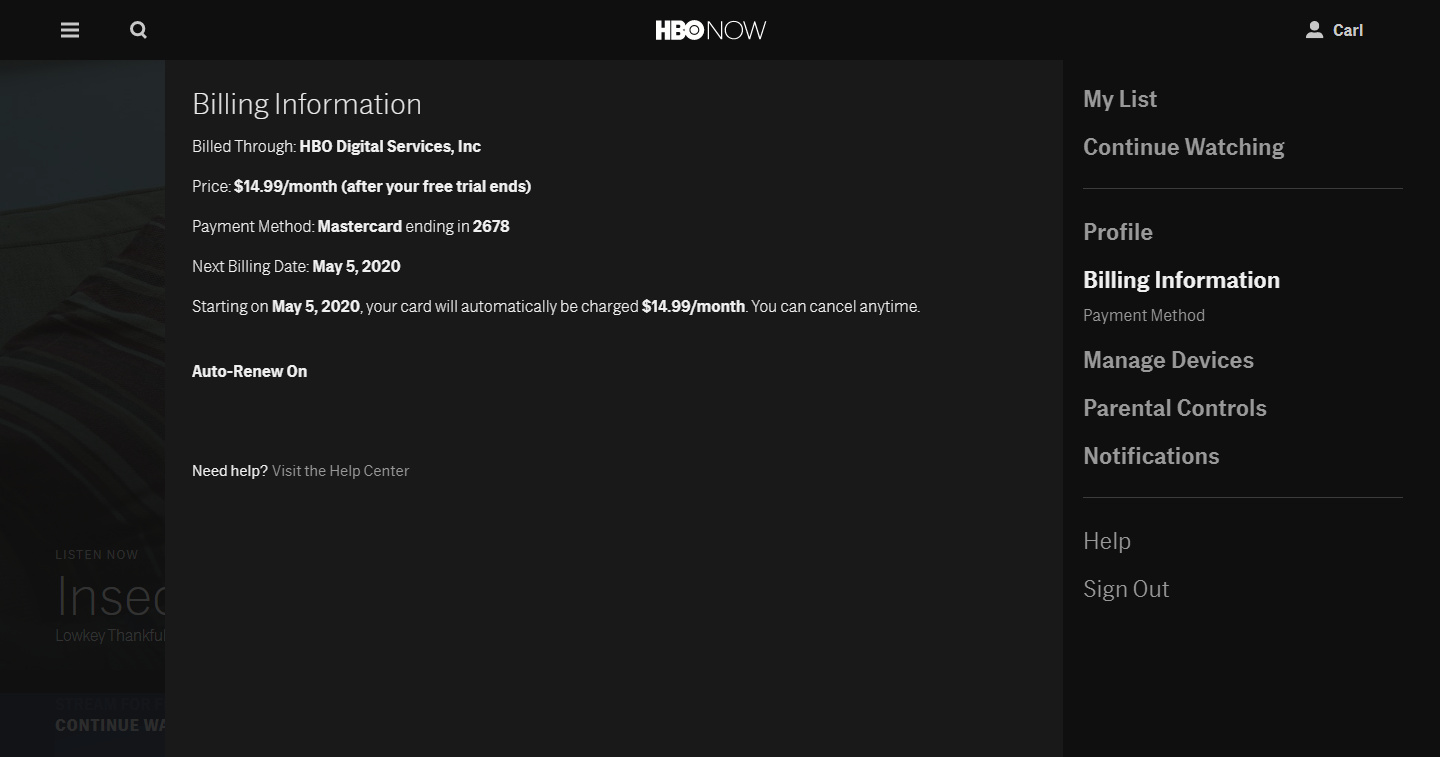1440x757 pixels.
Task: Go home via the HBO NOW logo
Action: [x=711, y=30]
